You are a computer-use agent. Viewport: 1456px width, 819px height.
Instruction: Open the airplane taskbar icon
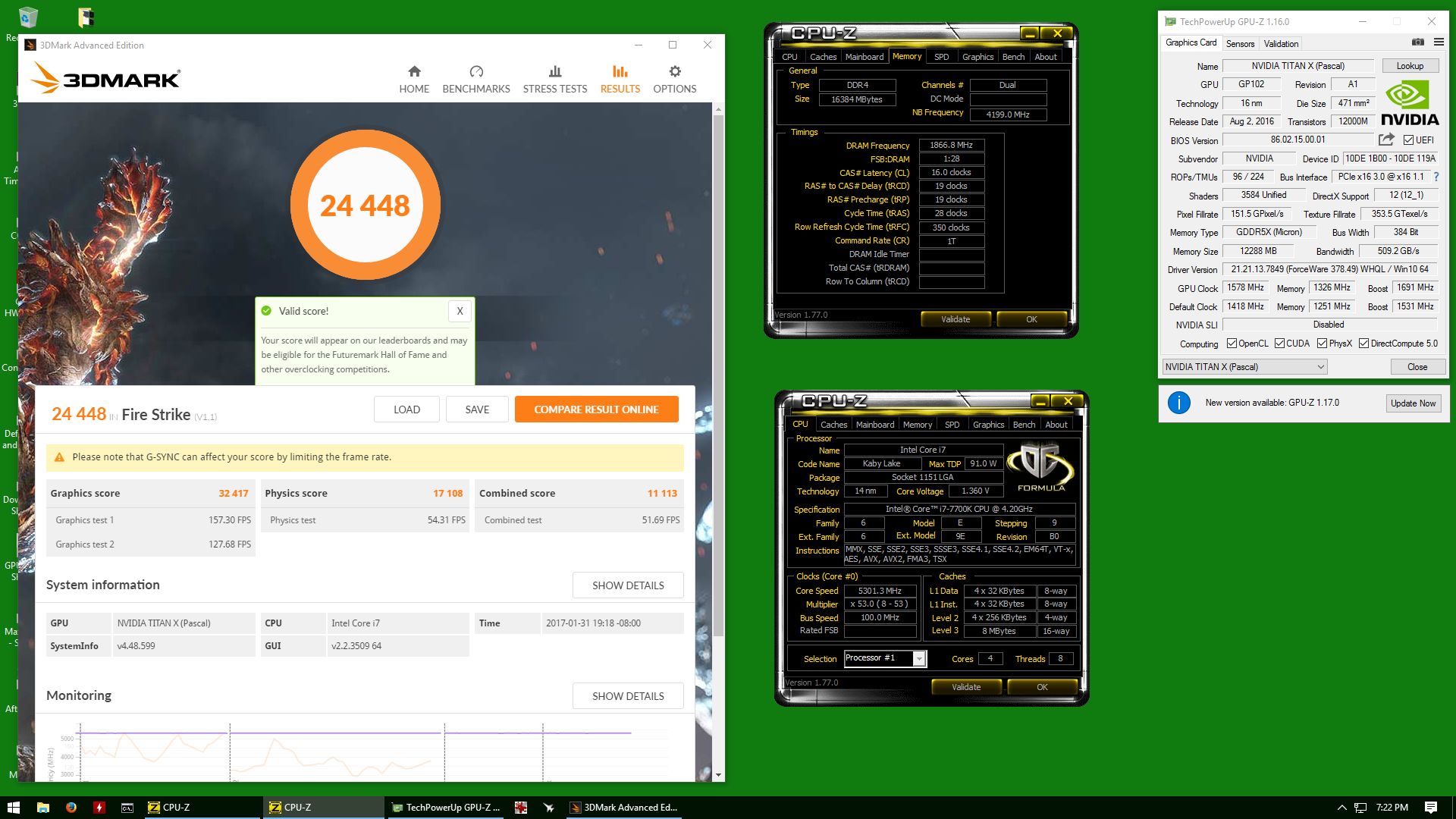[x=548, y=808]
